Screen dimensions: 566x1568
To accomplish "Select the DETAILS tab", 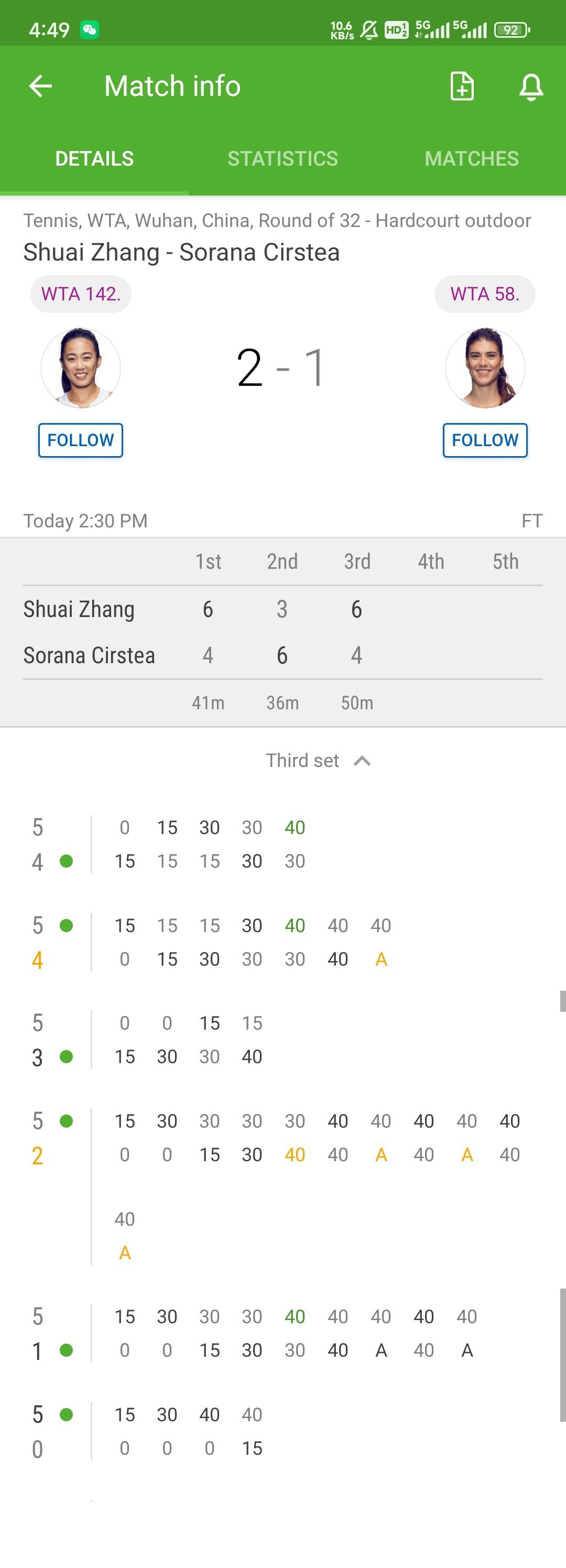I will coord(94,158).
